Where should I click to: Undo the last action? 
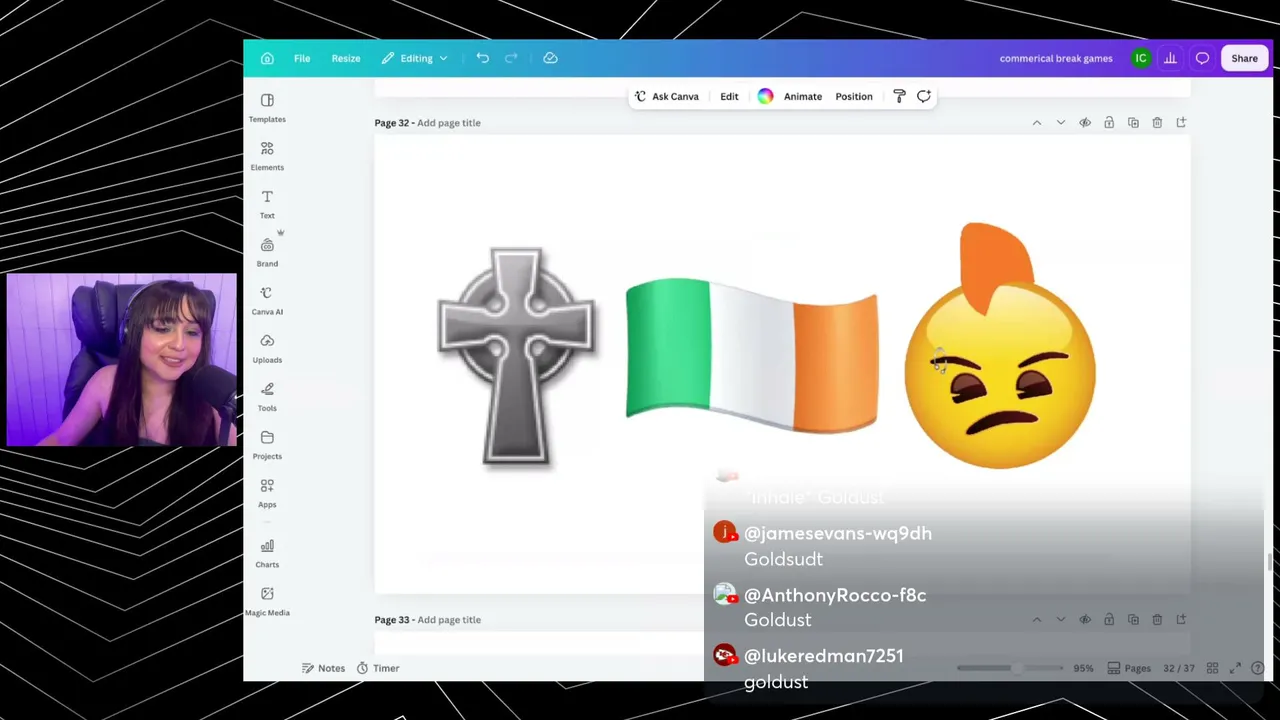pyautogui.click(x=482, y=58)
